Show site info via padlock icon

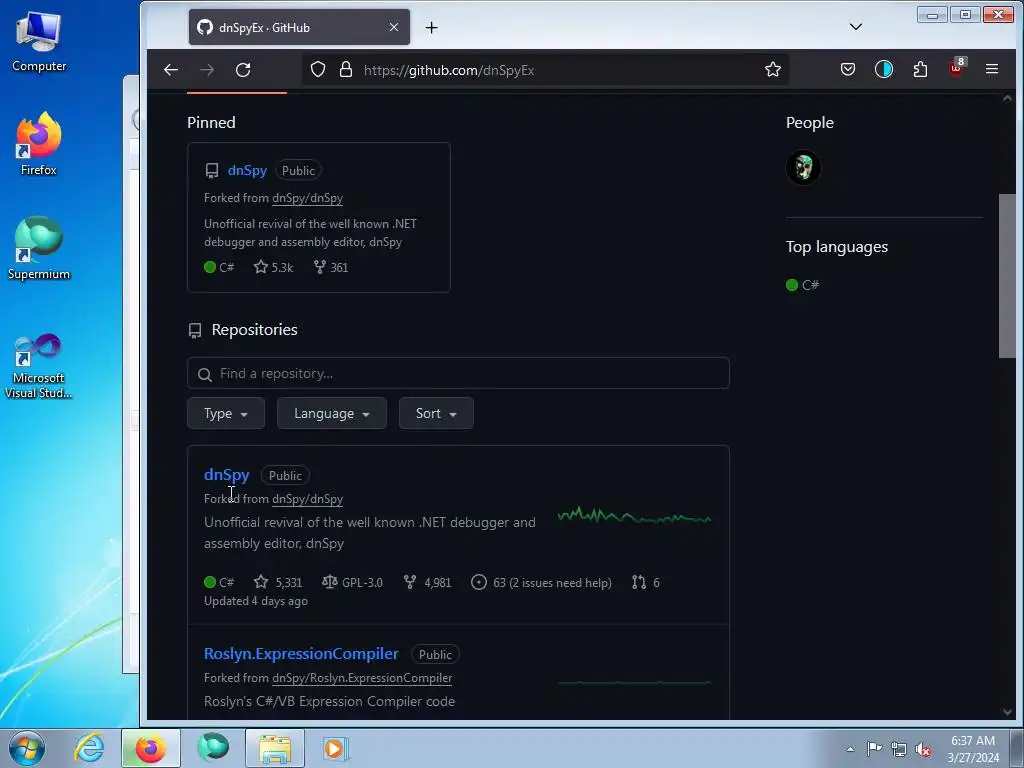pyautogui.click(x=346, y=70)
